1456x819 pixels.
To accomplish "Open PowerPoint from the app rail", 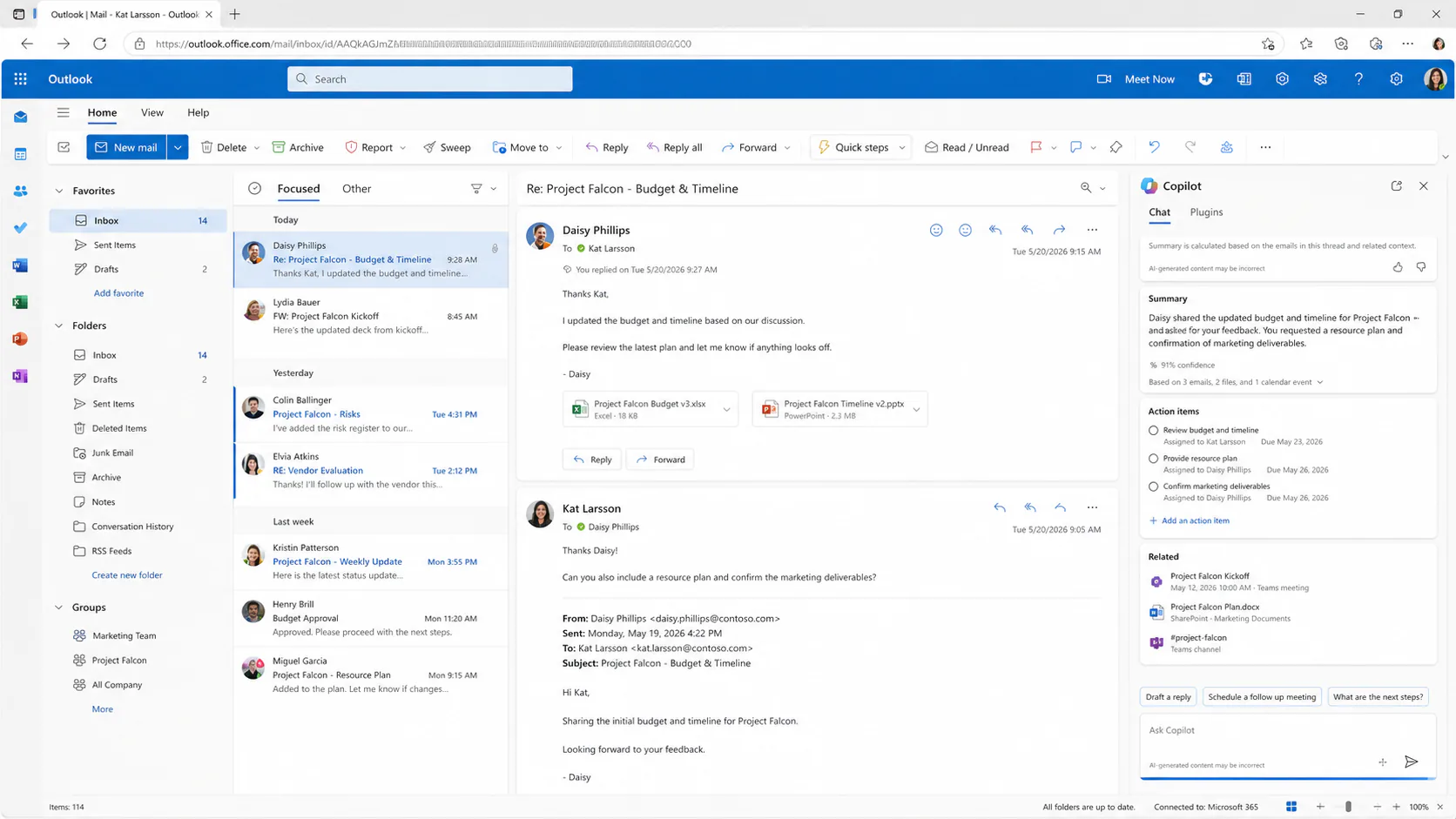I will click(20, 339).
